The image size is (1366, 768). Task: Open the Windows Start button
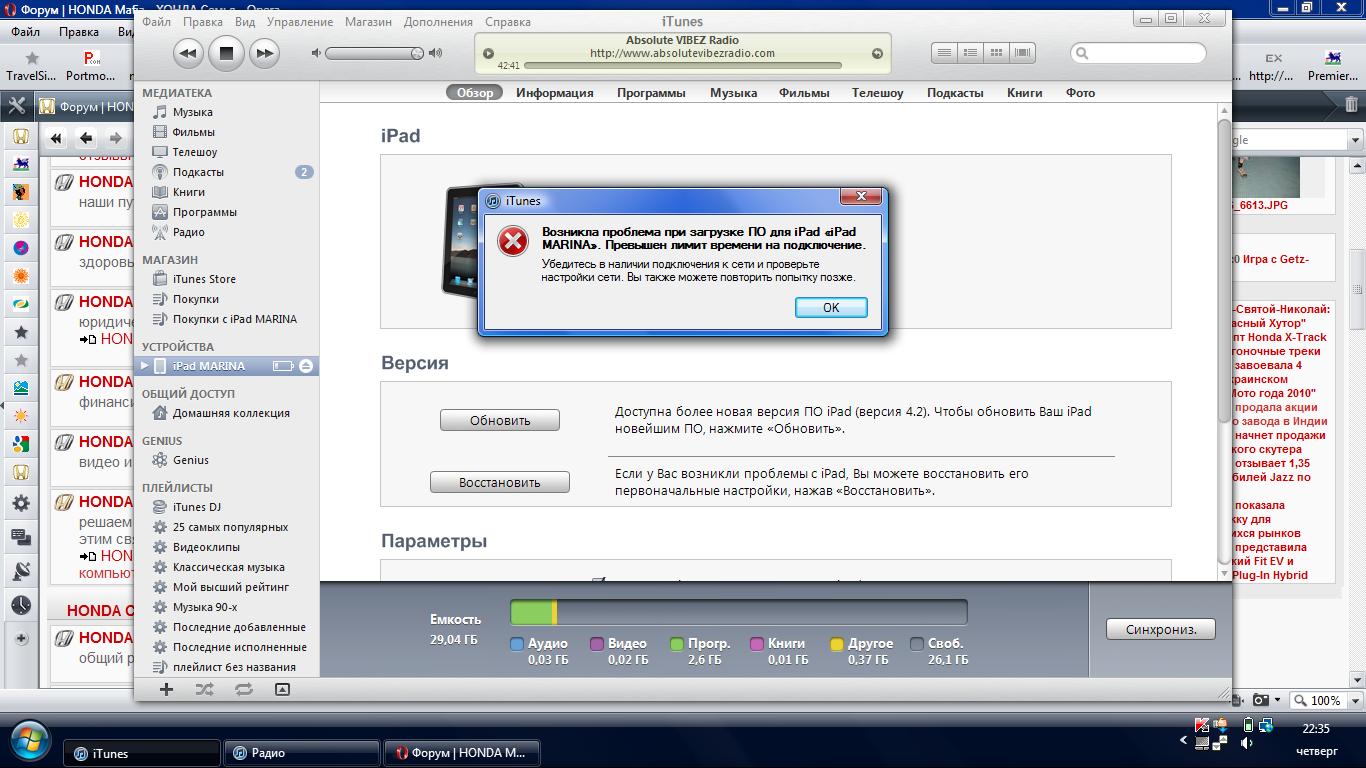pyautogui.click(x=30, y=742)
